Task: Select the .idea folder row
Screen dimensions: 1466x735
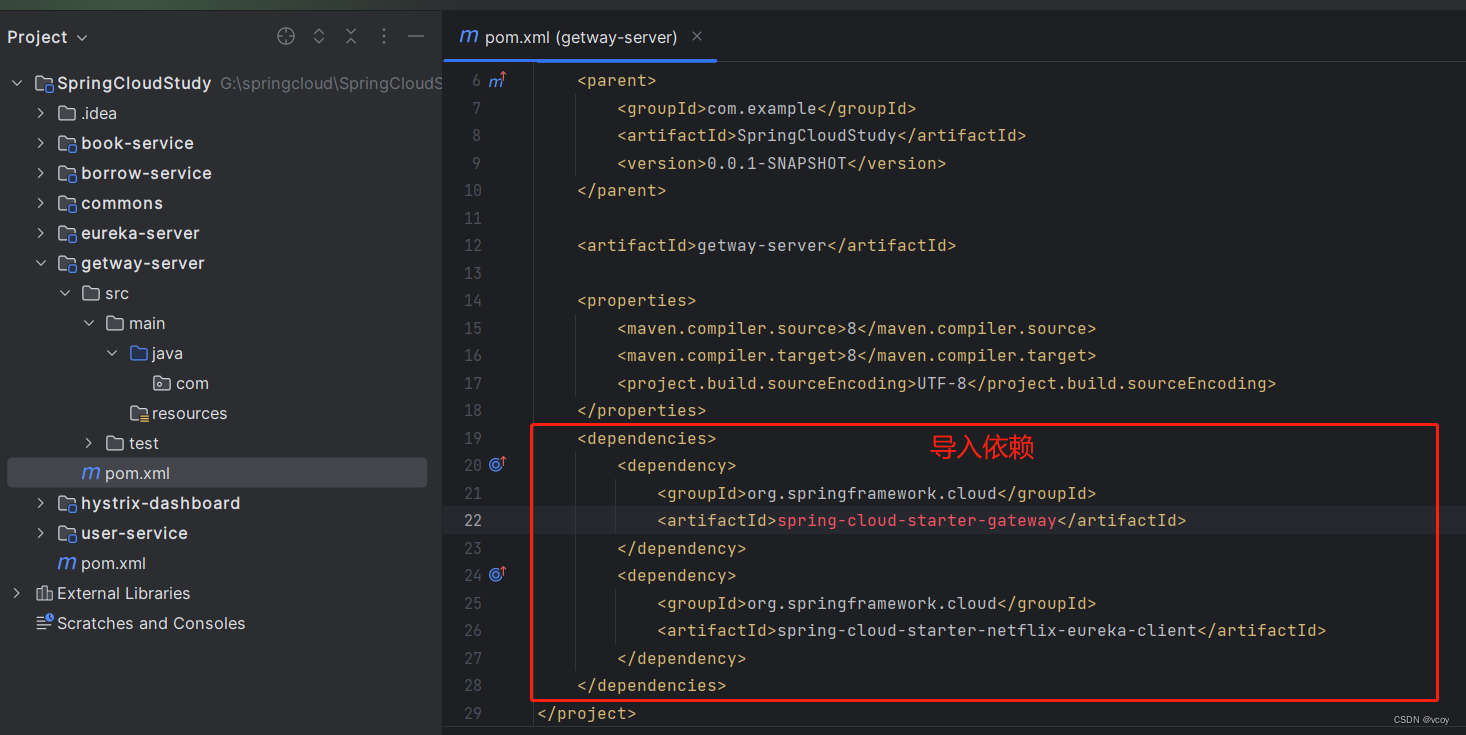Action: (x=99, y=113)
